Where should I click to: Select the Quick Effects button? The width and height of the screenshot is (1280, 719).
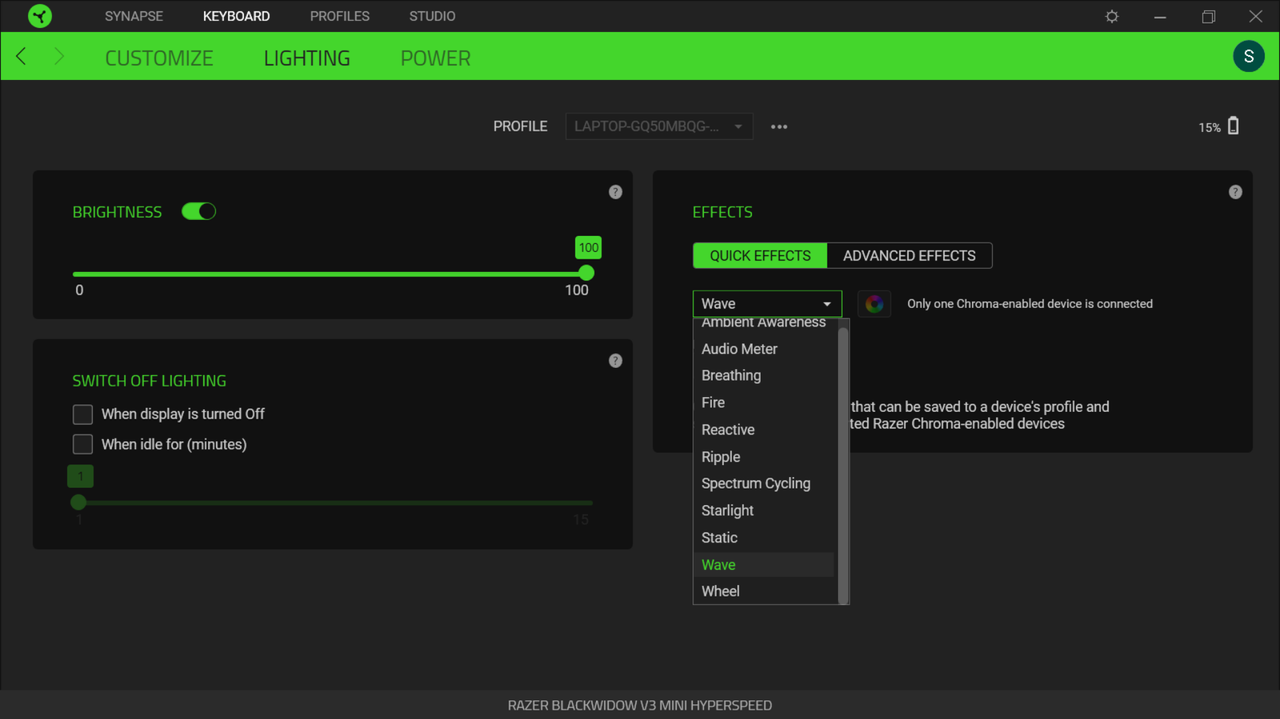[x=760, y=256]
